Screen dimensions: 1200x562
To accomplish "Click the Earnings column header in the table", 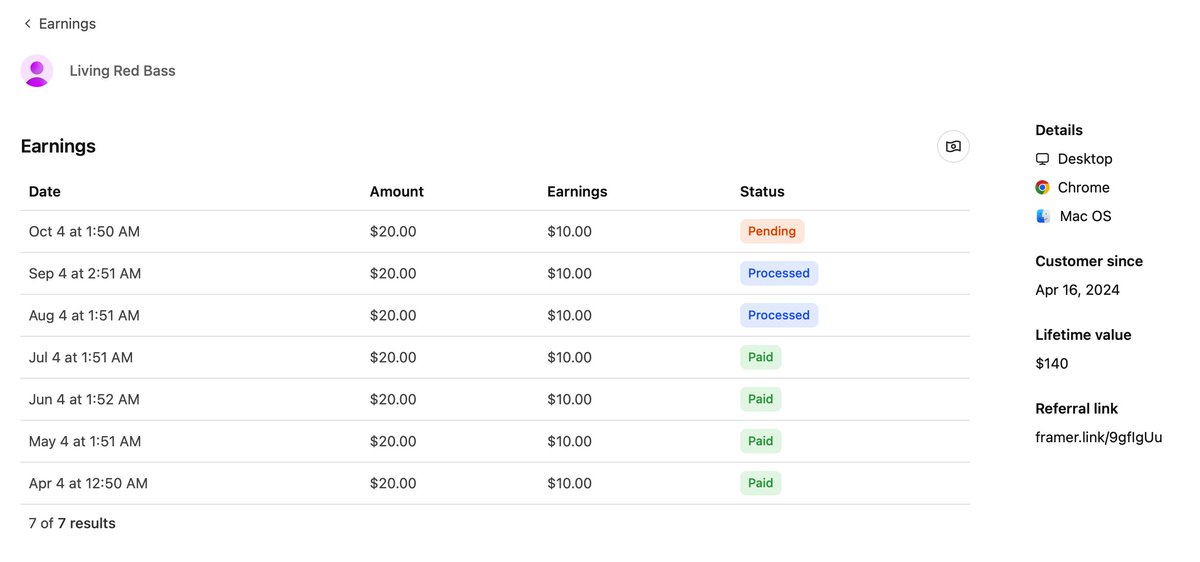I will (x=577, y=192).
